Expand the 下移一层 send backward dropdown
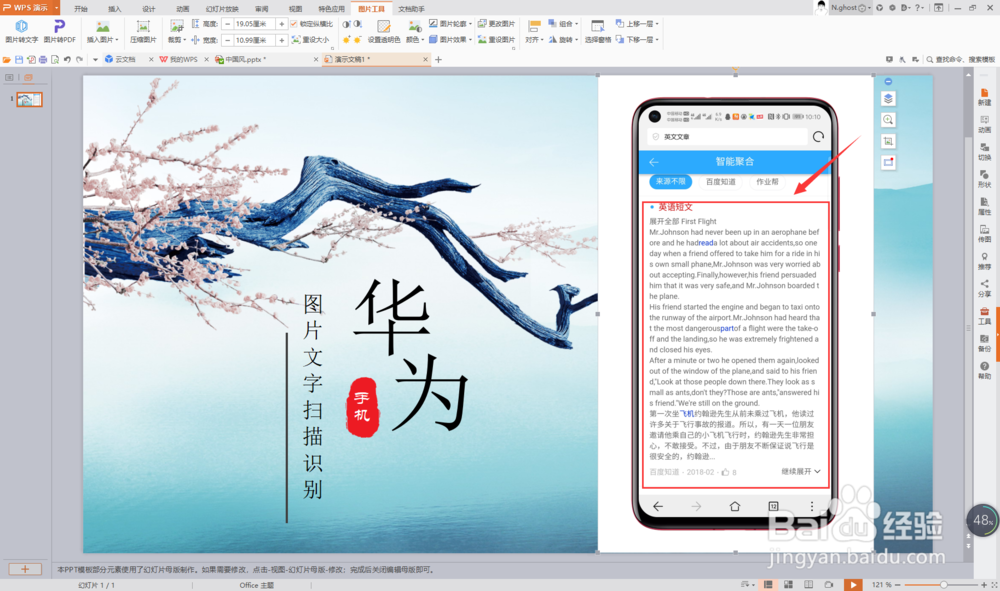Screen dimensions: 1000x591 pyautogui.click(x=657, y=40)
